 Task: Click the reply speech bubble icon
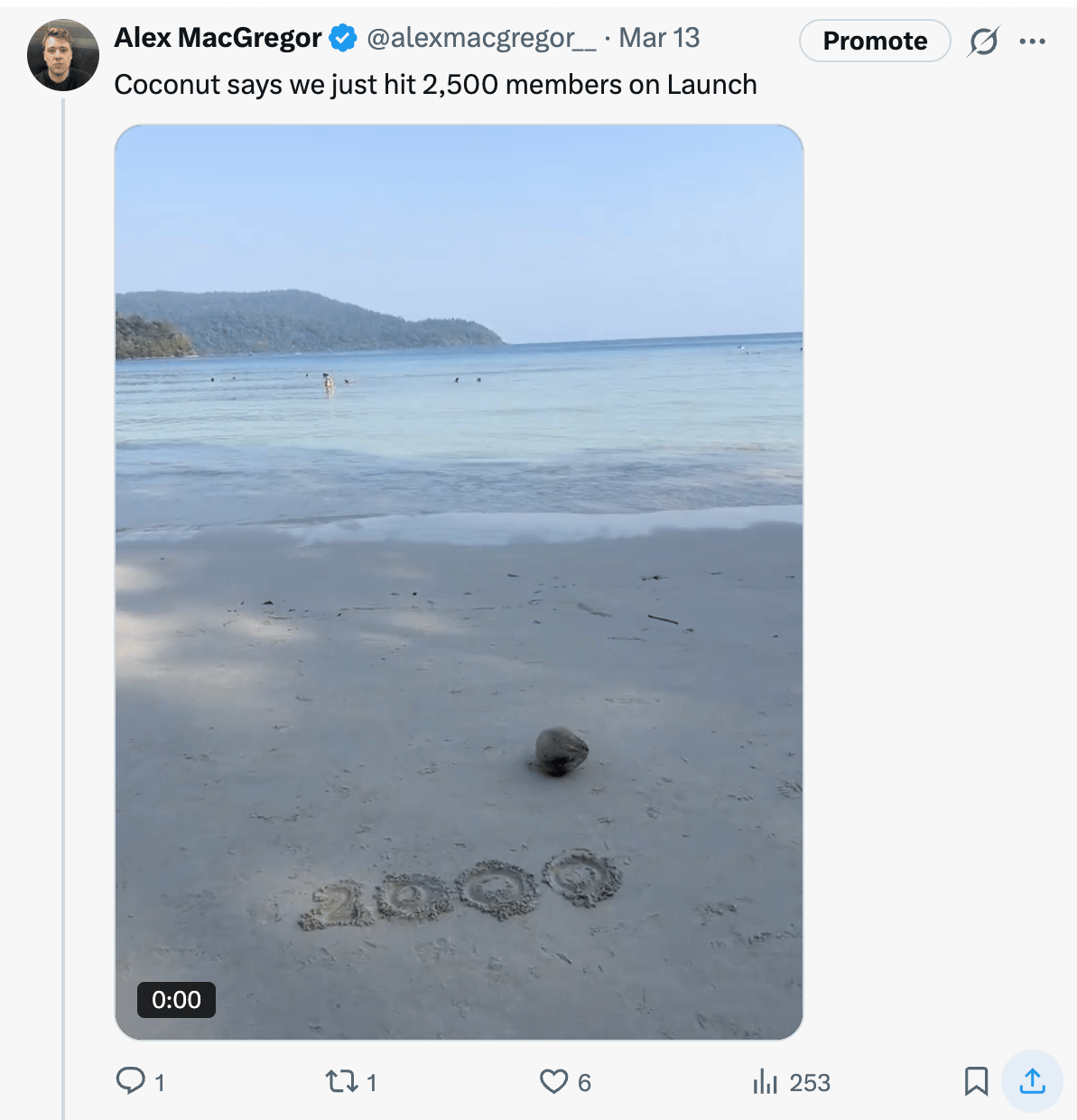(x=131, y=1080)
